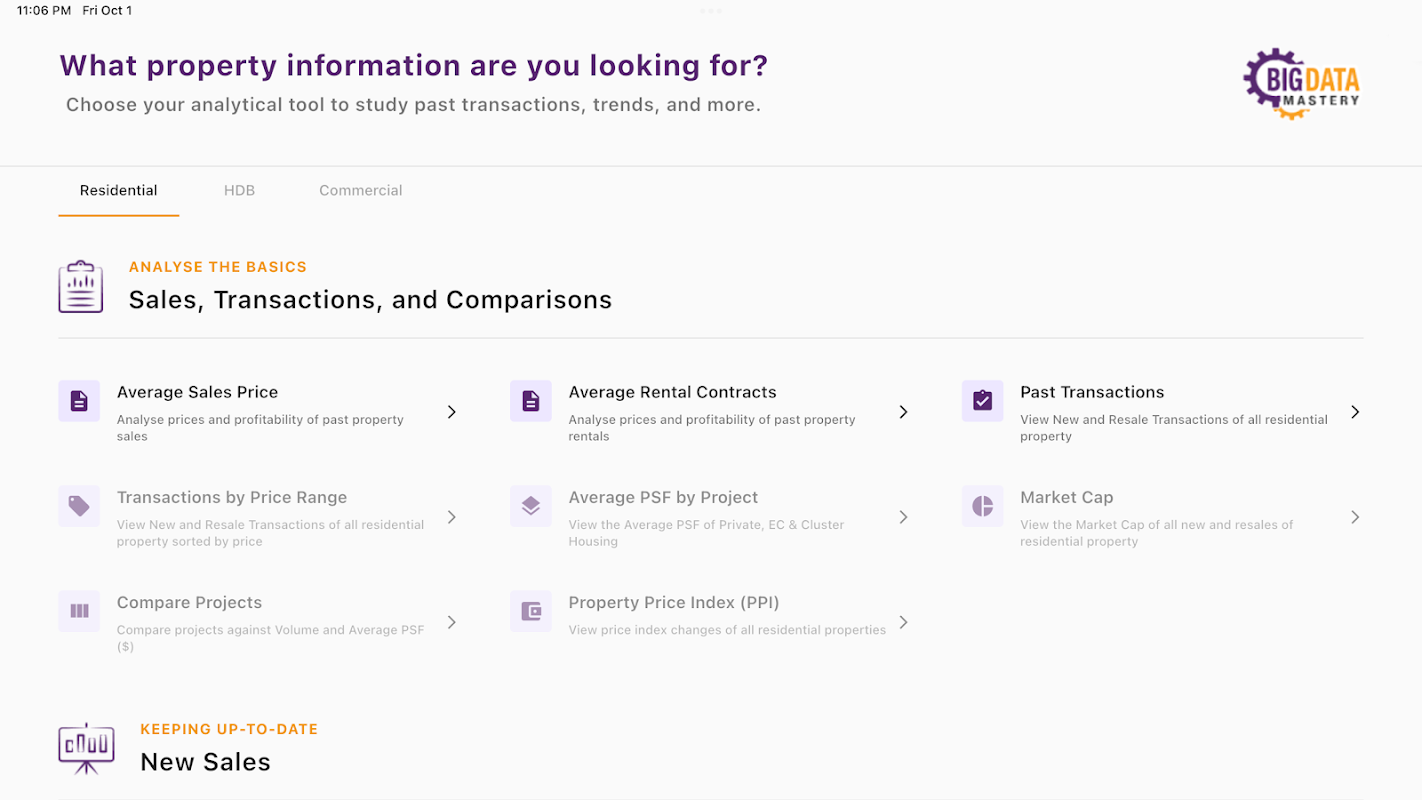The width and height of the screenshot is (1422, 800).
Task: Click the Transactions by Price Range tag icon
Action: coord(79,506)
